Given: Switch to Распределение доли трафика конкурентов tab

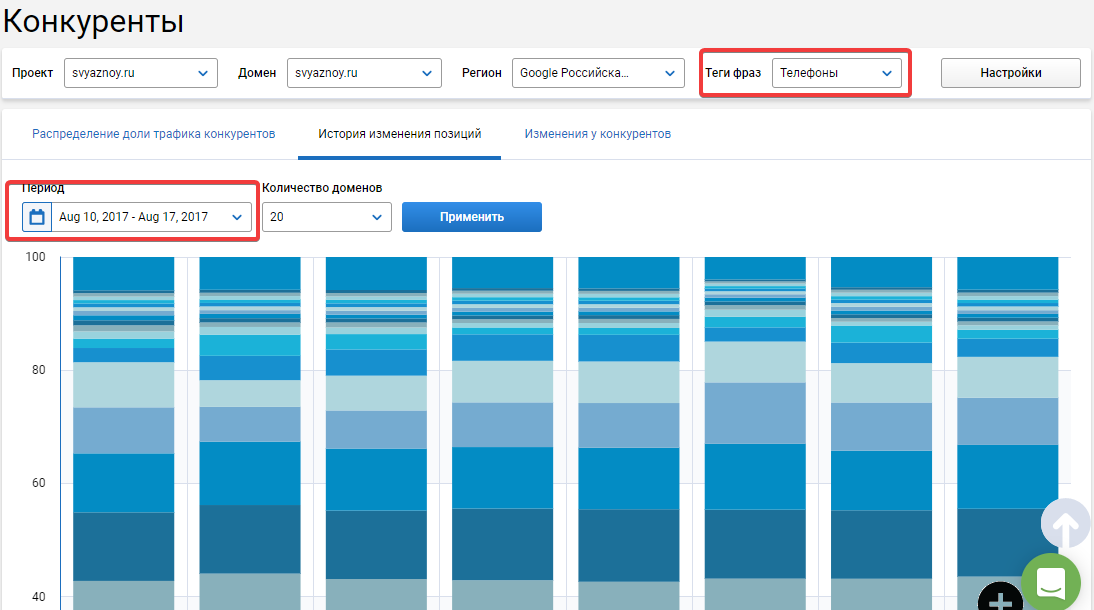Looking at the screenshot, I should pos(153,133).
